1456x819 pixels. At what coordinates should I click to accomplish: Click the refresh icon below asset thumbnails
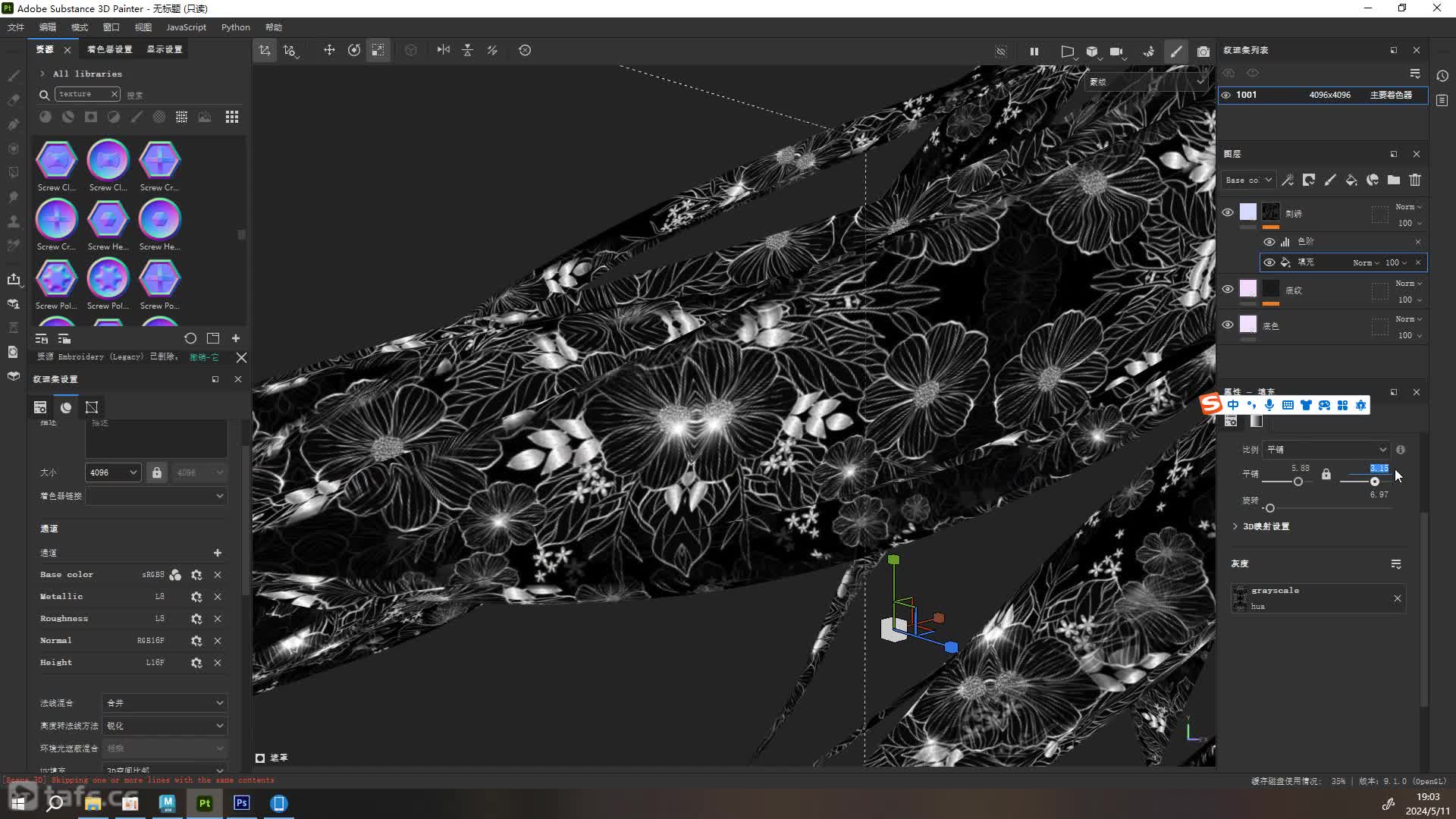190,338
